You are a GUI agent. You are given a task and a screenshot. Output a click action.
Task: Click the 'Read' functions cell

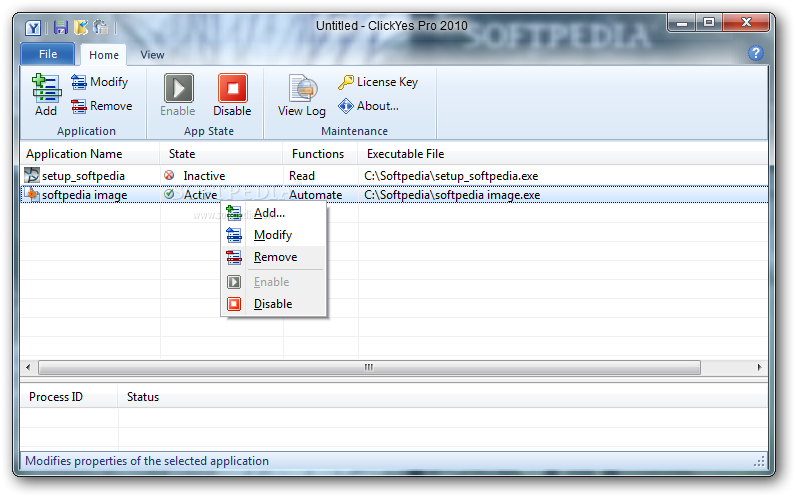[x=302, y=176]
